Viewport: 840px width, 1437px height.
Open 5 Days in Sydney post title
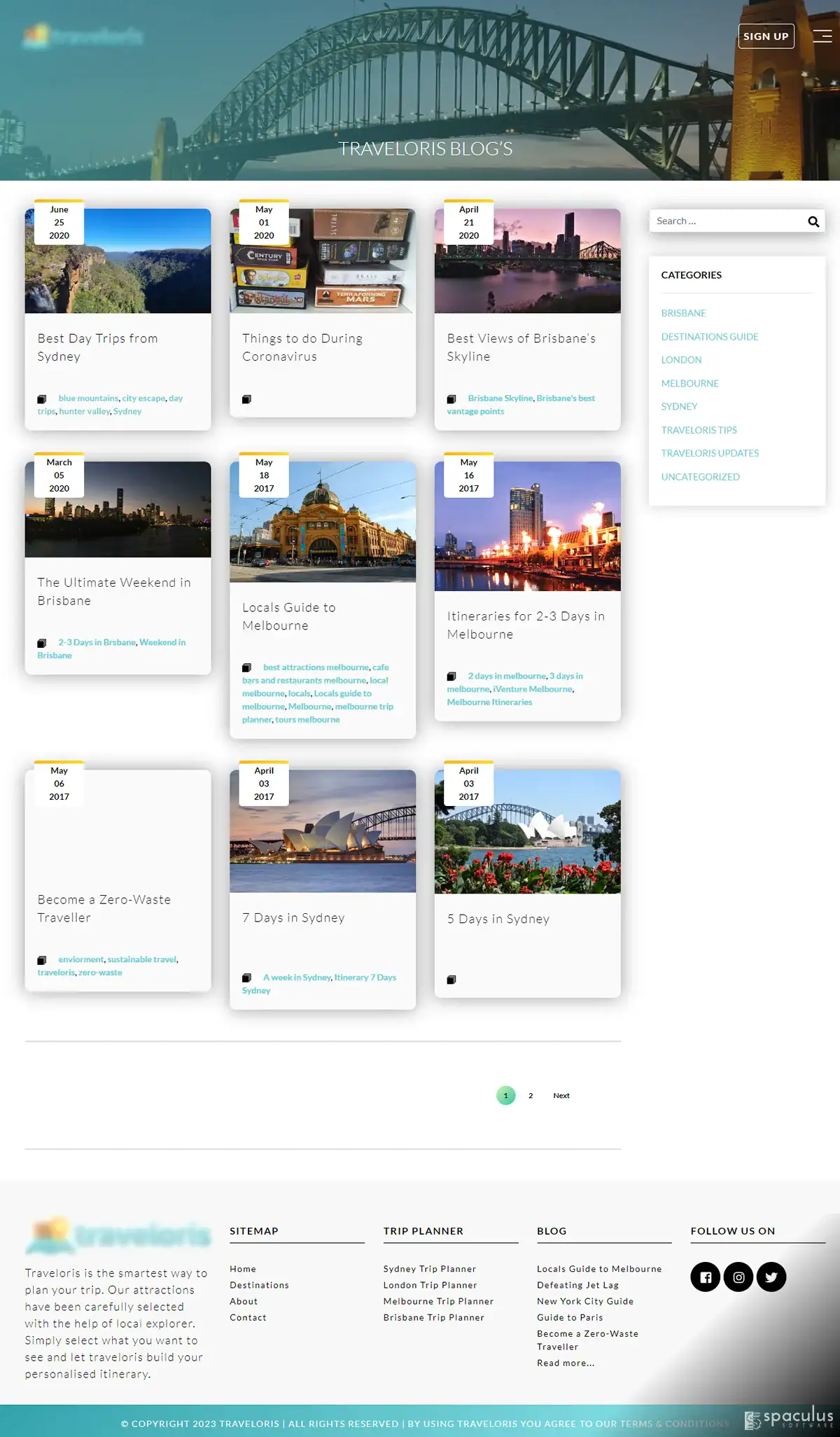click(x=498, y=919)
